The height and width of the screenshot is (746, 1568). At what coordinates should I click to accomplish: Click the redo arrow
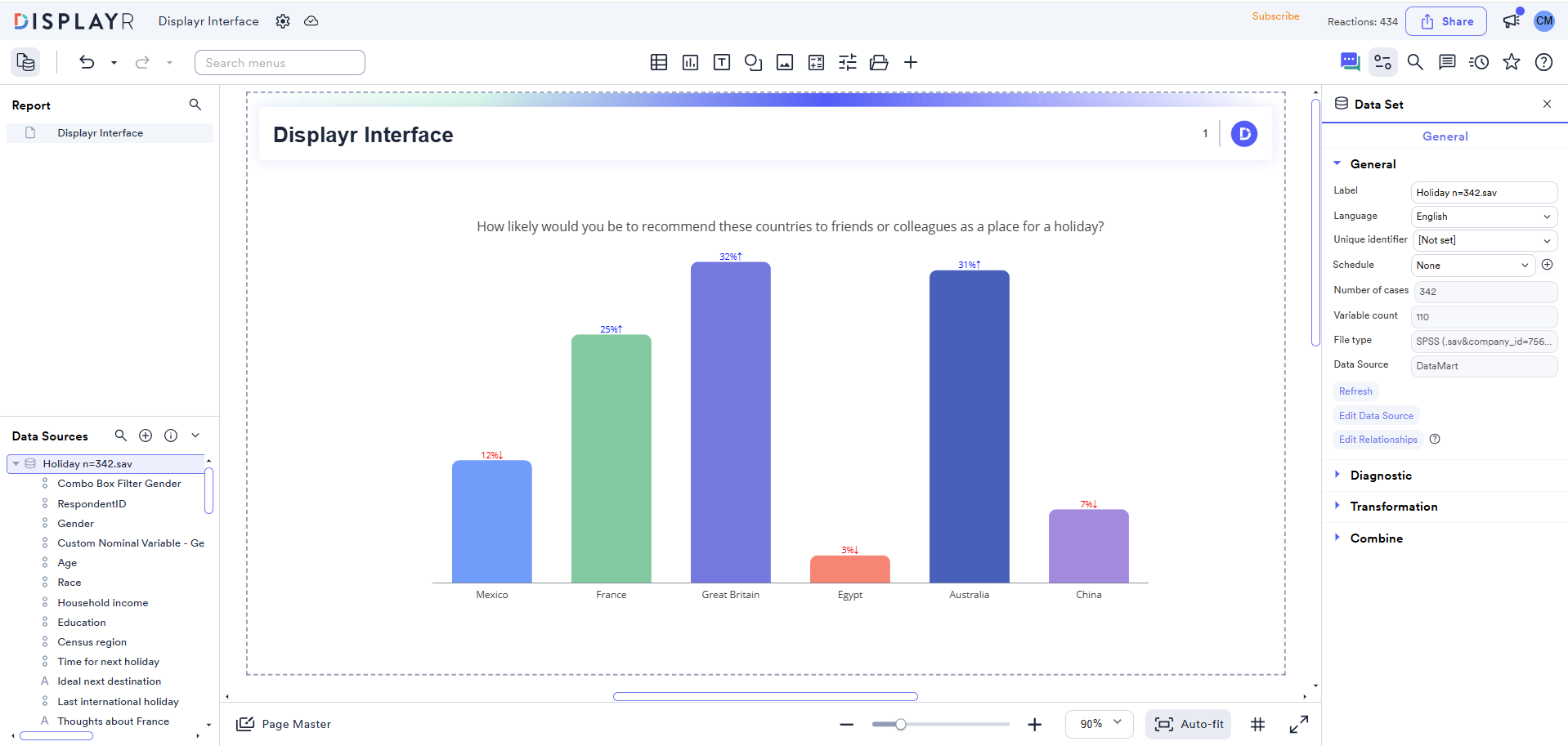[x=142, y=62]
